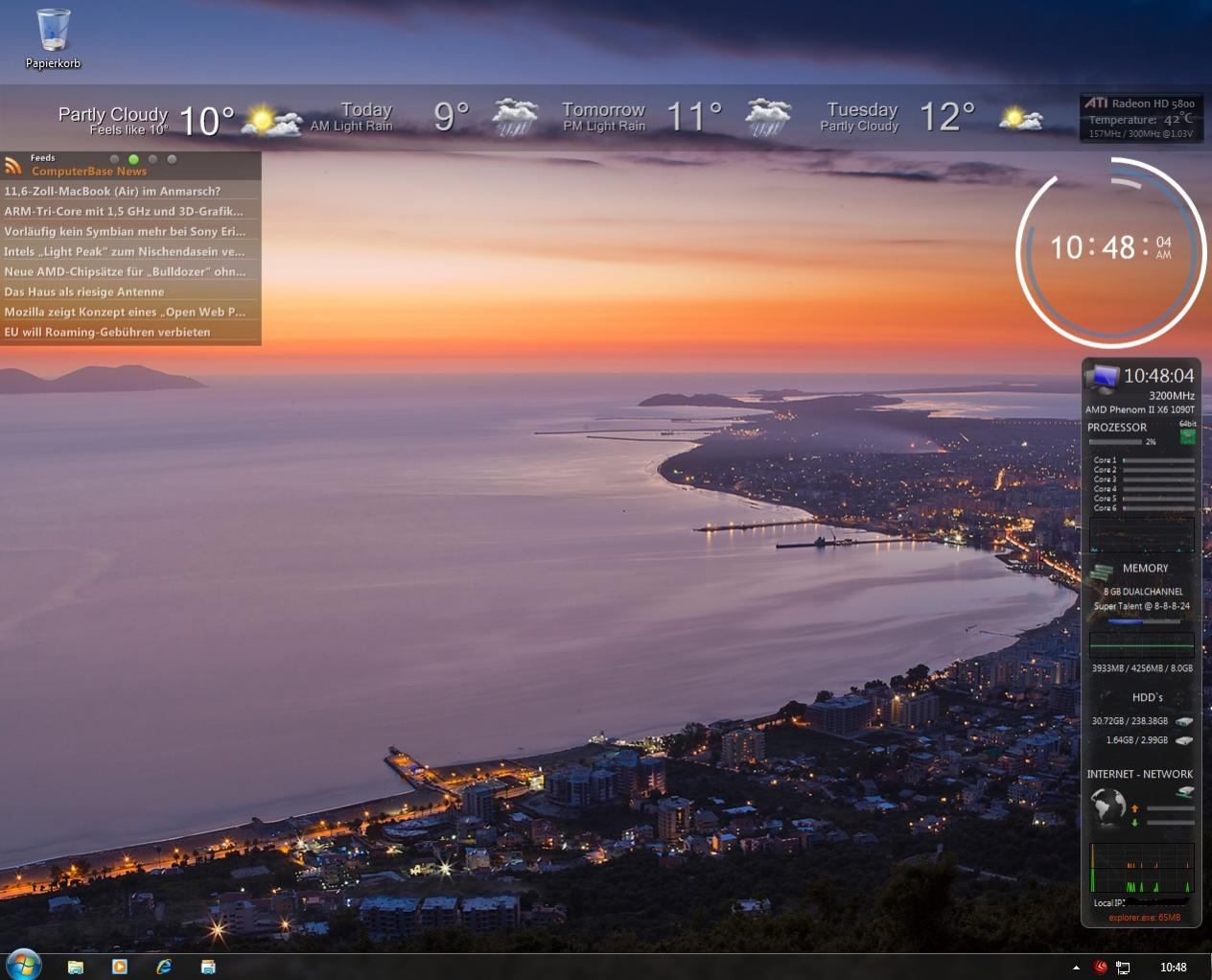
Task: Click the orange RSS feed icon
Action: pos(12,165)
